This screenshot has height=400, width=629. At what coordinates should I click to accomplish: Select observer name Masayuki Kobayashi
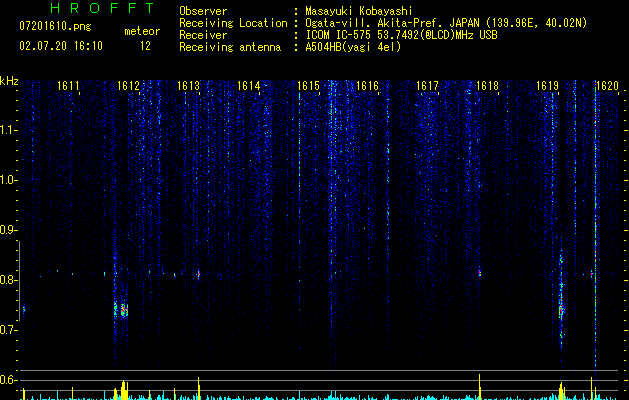tap(359, 11)
